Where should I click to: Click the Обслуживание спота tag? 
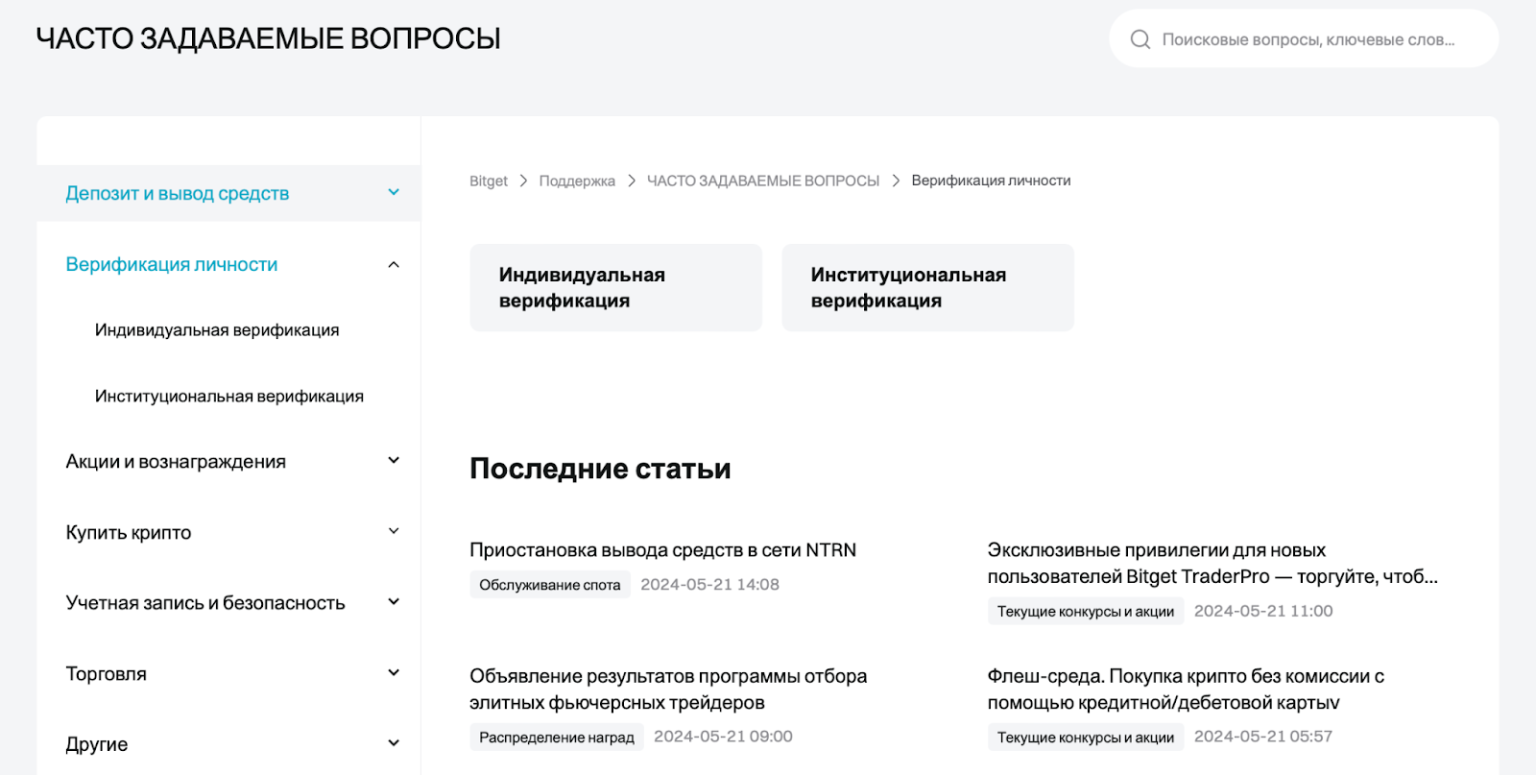pyautogui.click(x=550, y=585)
